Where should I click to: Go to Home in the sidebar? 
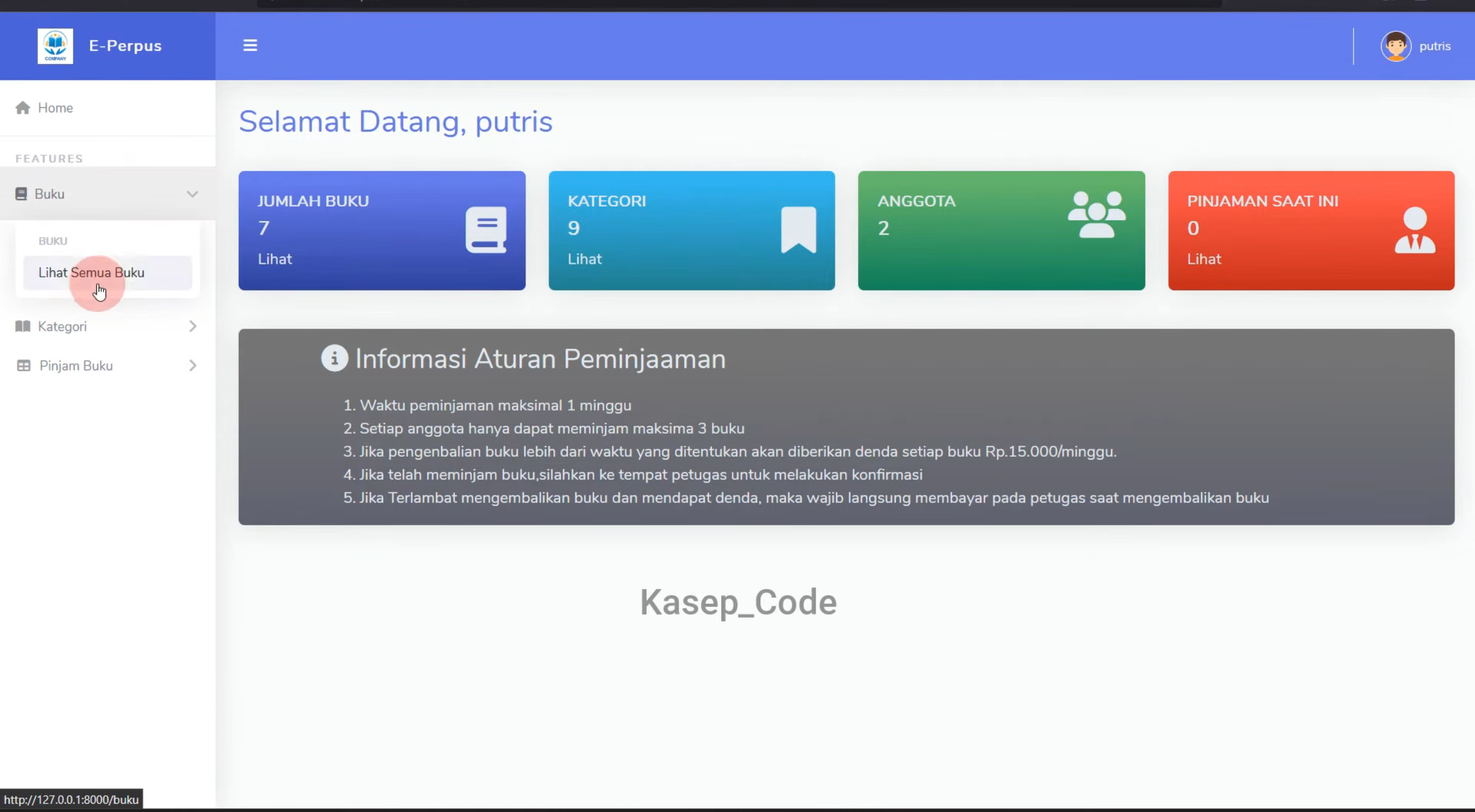point(107,108)
